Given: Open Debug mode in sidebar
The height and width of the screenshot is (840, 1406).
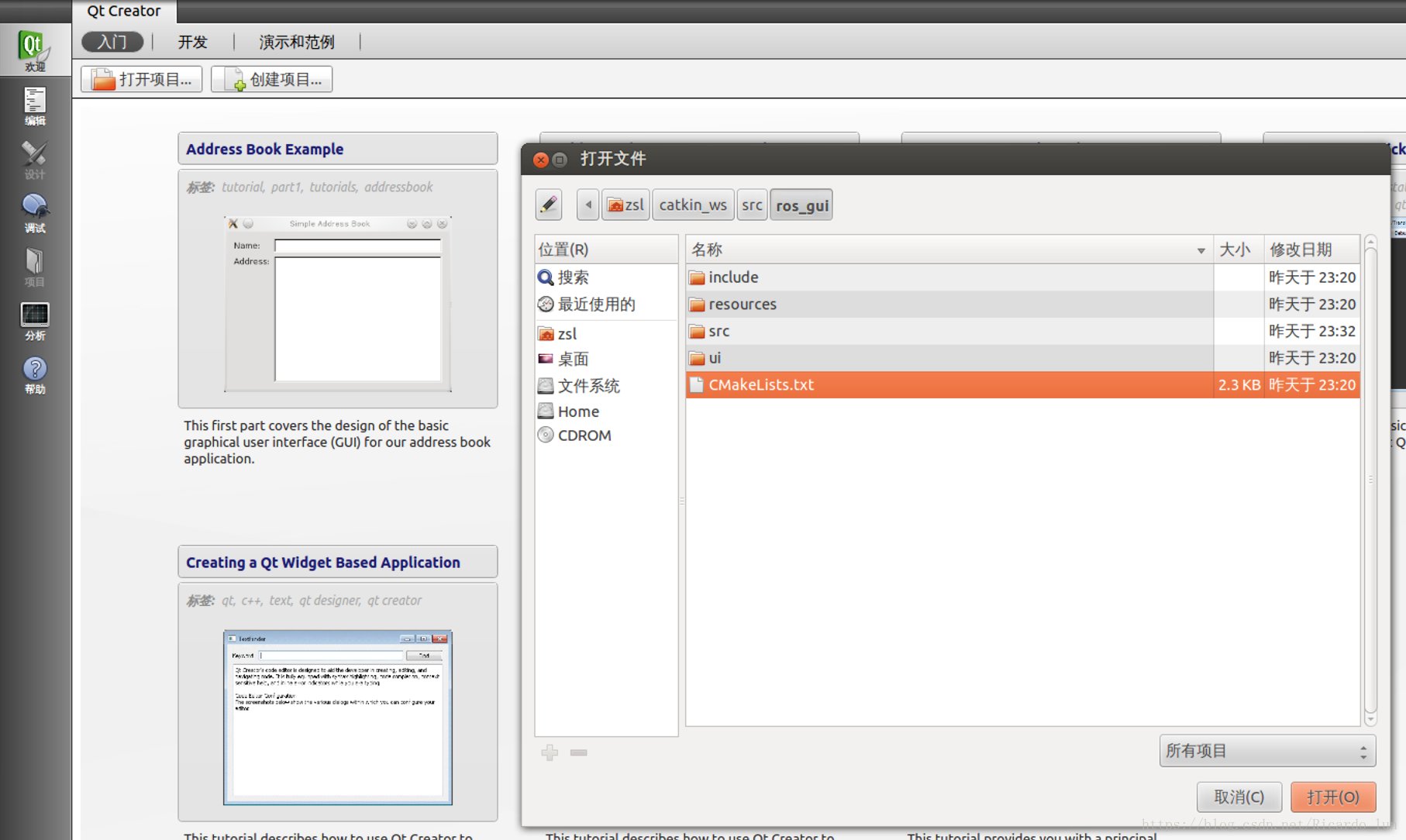Looking at the screenshot, I should pyautogui.click(x=34, y=213).
